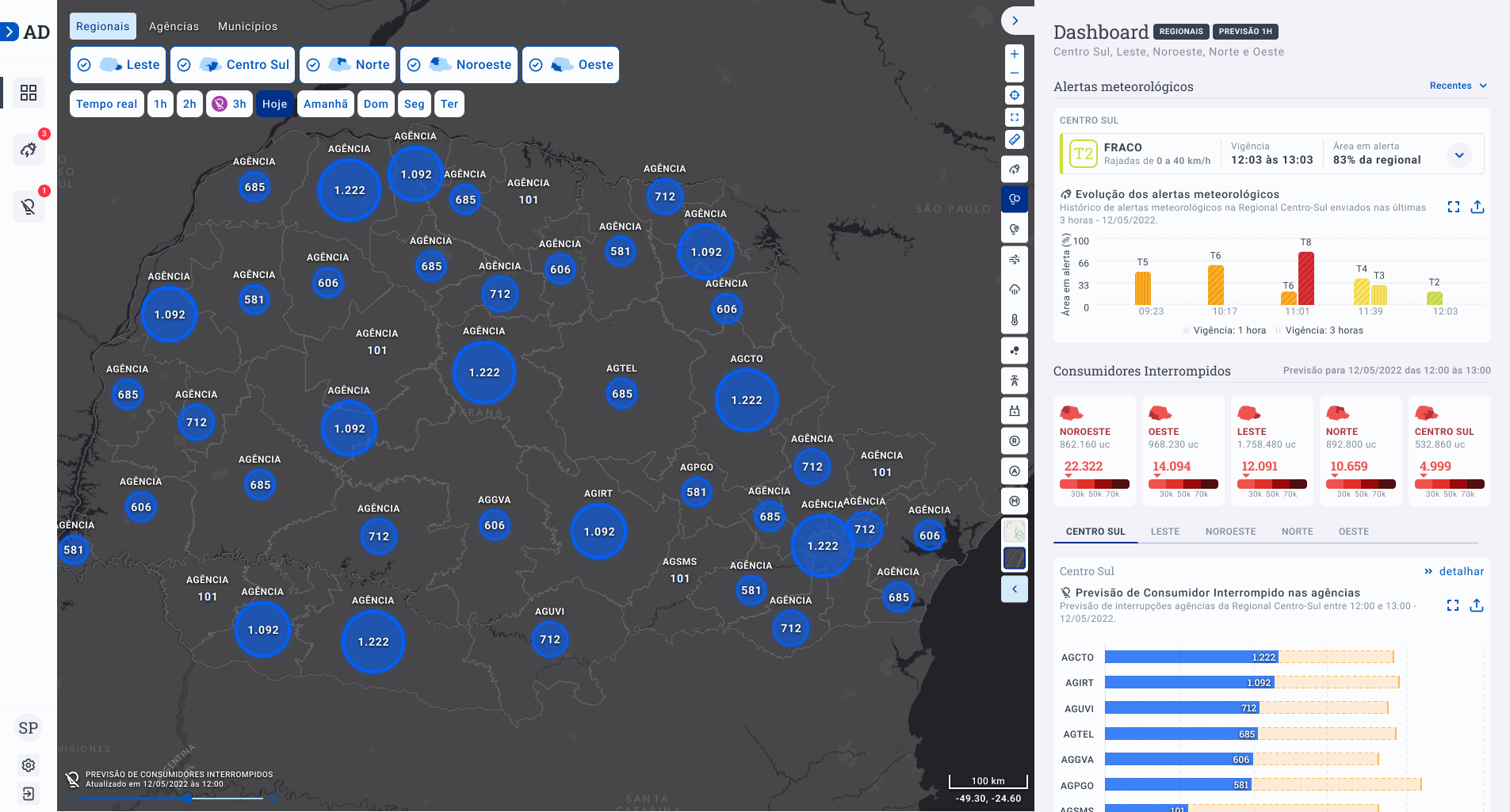Open the Recentes sort dropdown
Screen dimensions: 1510x812
[x=1458, y=86]
